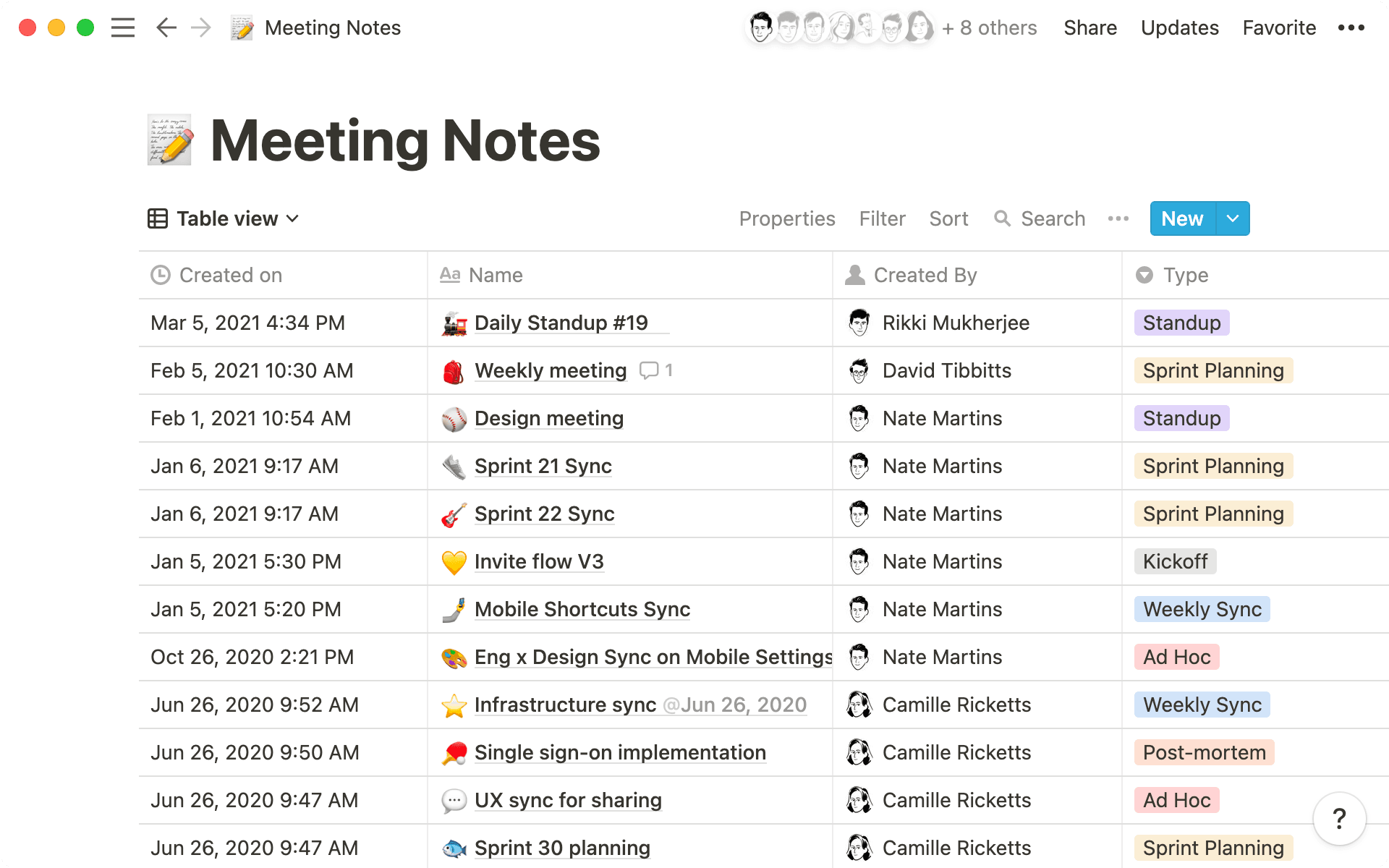Open the hamburger sidebar menu
The height and width of the screenshot is (868, 1389).
click(123, 28)
